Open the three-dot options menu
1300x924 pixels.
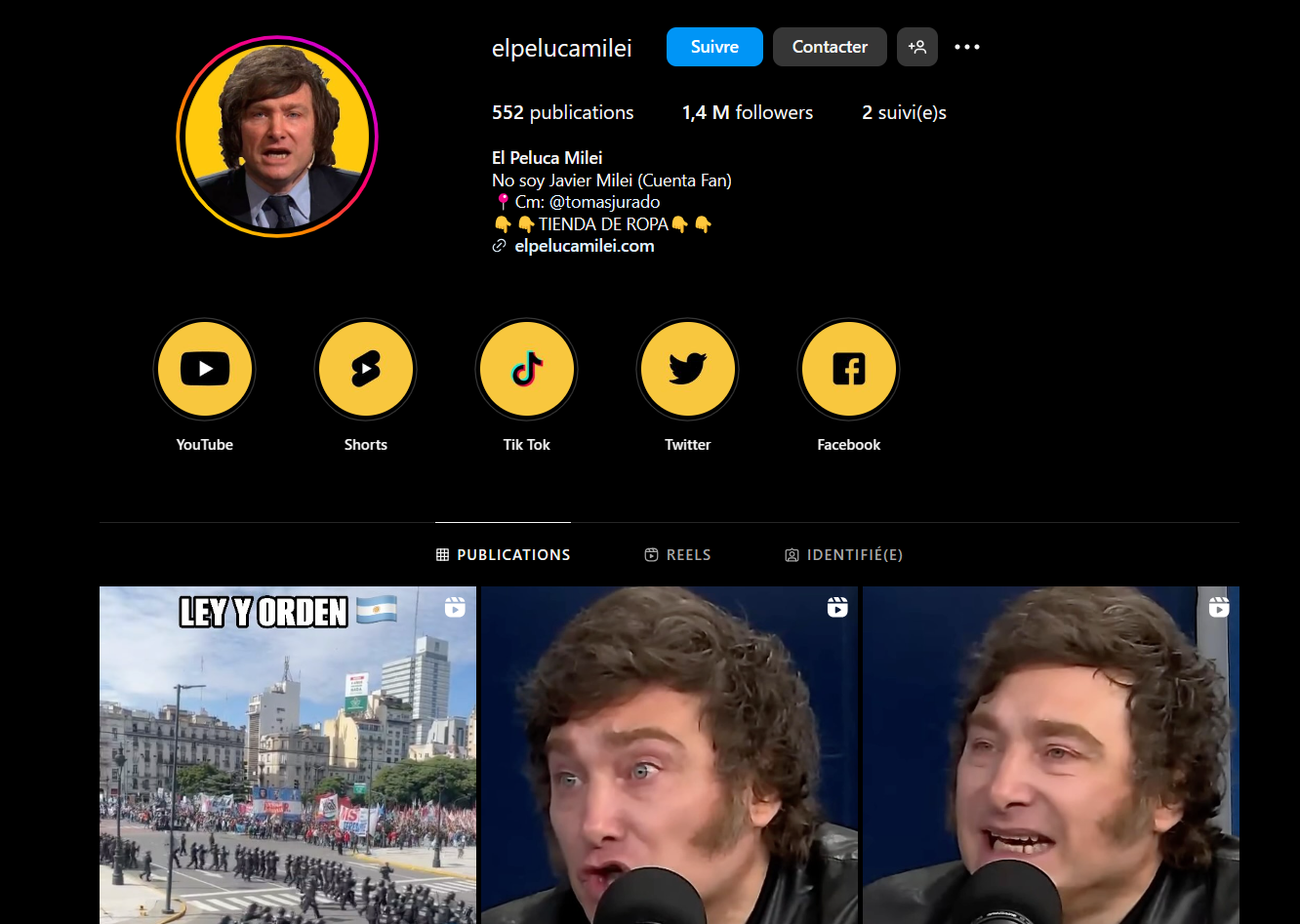click(967, 47)
